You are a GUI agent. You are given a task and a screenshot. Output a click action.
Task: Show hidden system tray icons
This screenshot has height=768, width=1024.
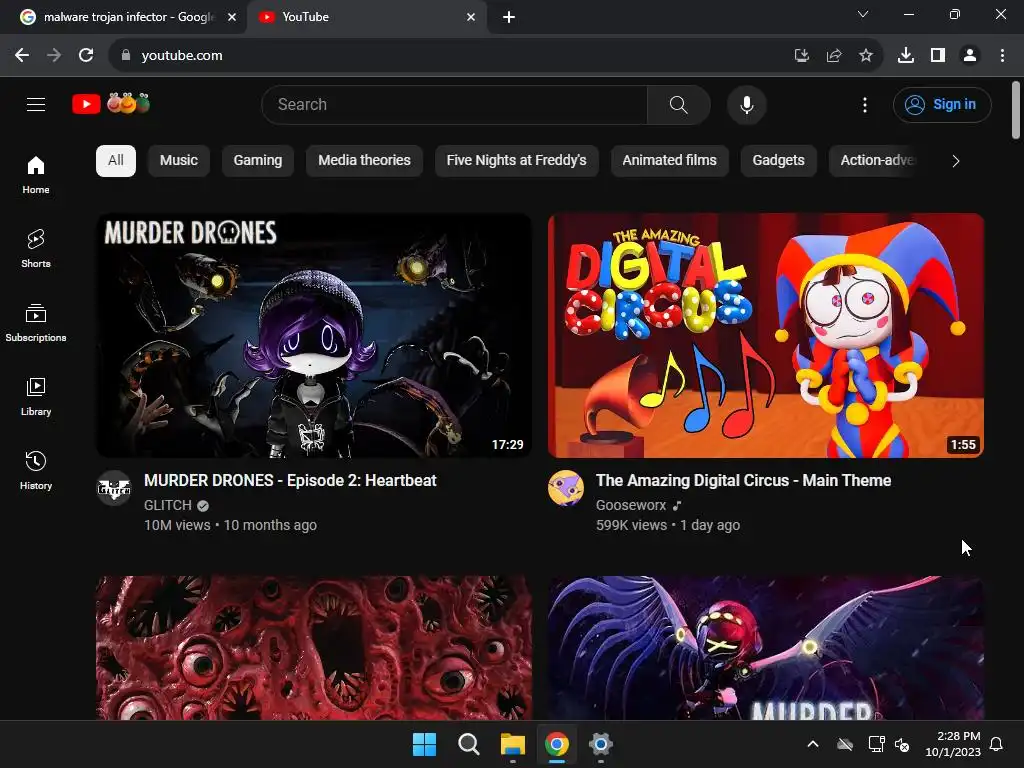[813, 744]
